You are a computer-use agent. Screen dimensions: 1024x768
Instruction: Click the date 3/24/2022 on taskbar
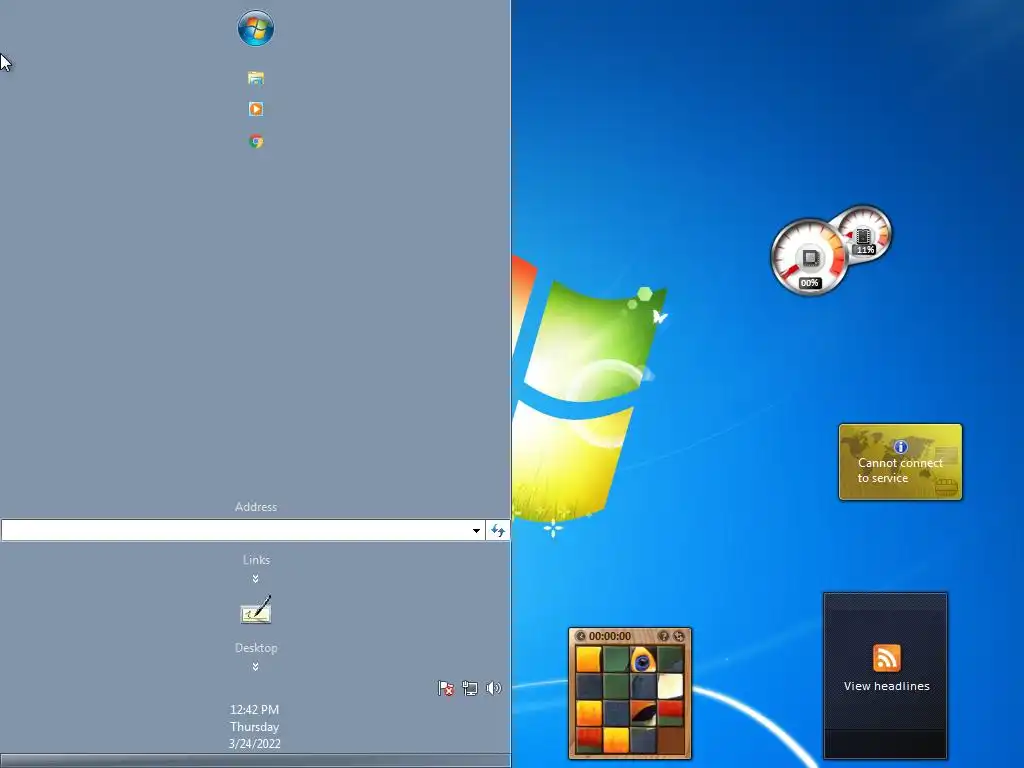point(254,743)
